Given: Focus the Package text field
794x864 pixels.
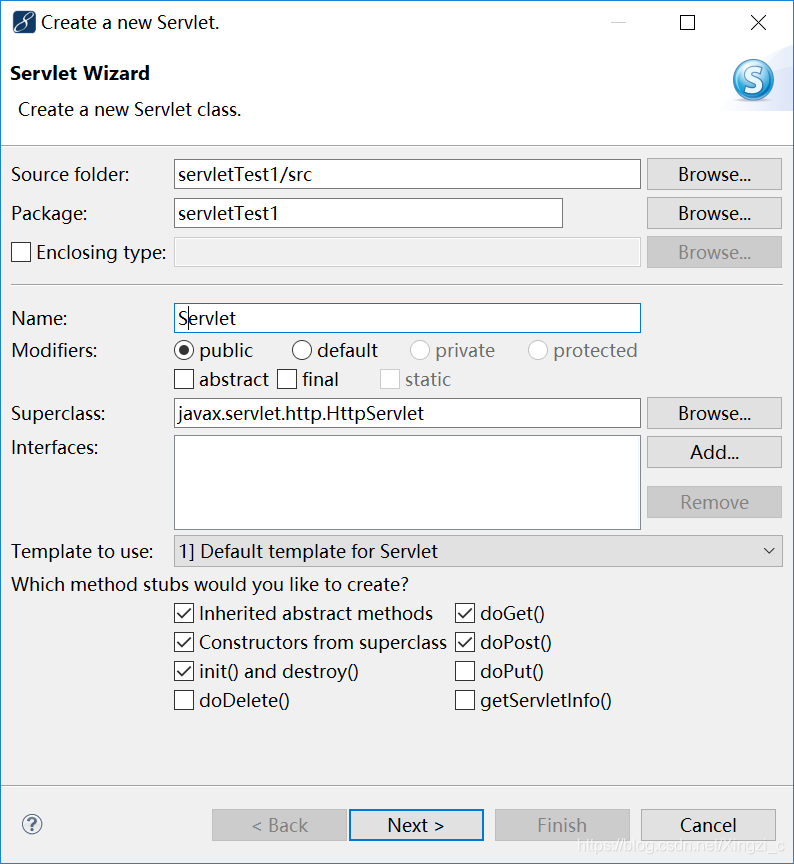Looking at the screenshot, I should coord(368,213).
